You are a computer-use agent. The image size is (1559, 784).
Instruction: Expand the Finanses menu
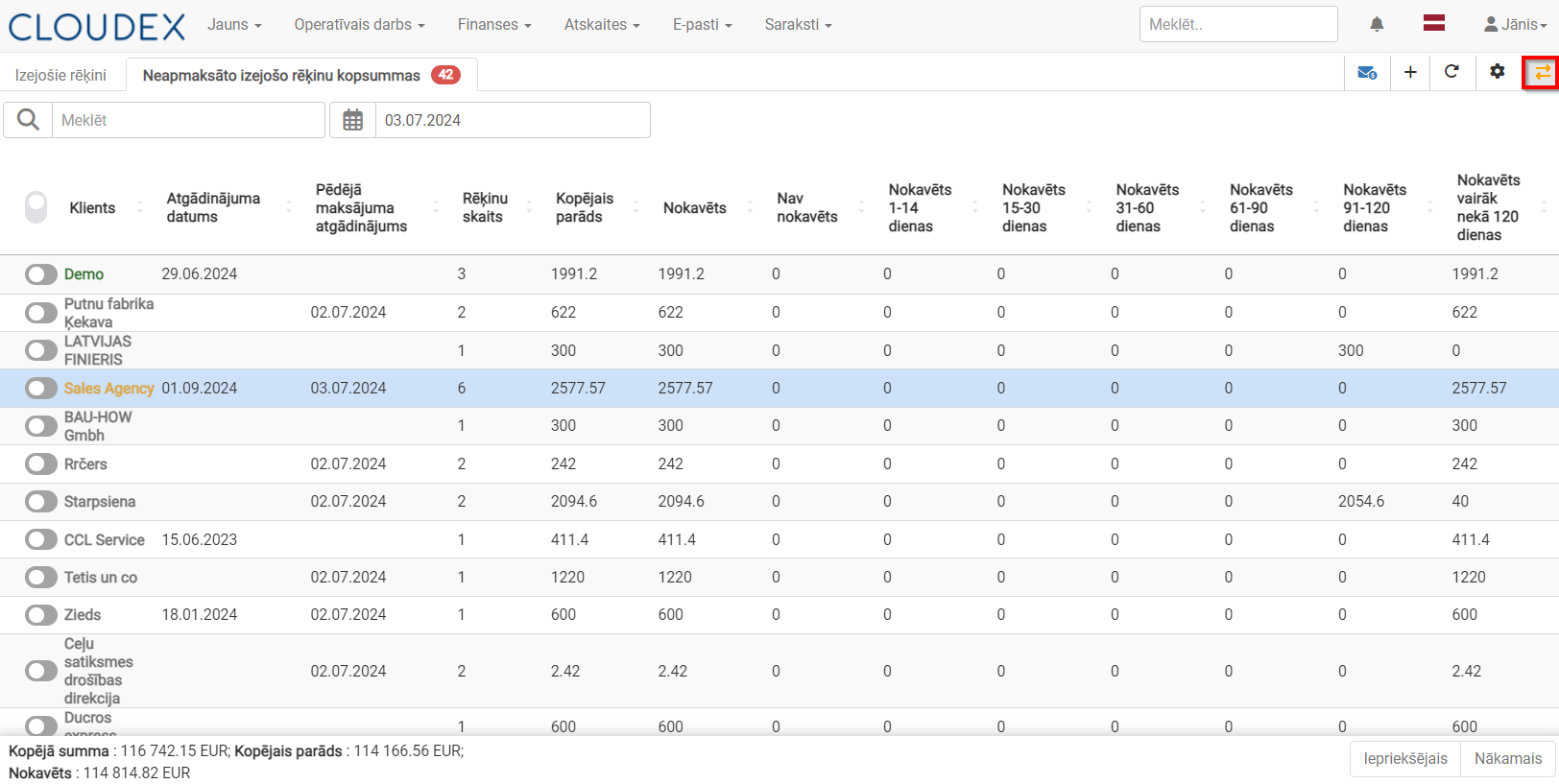click(x=494, y=25)
